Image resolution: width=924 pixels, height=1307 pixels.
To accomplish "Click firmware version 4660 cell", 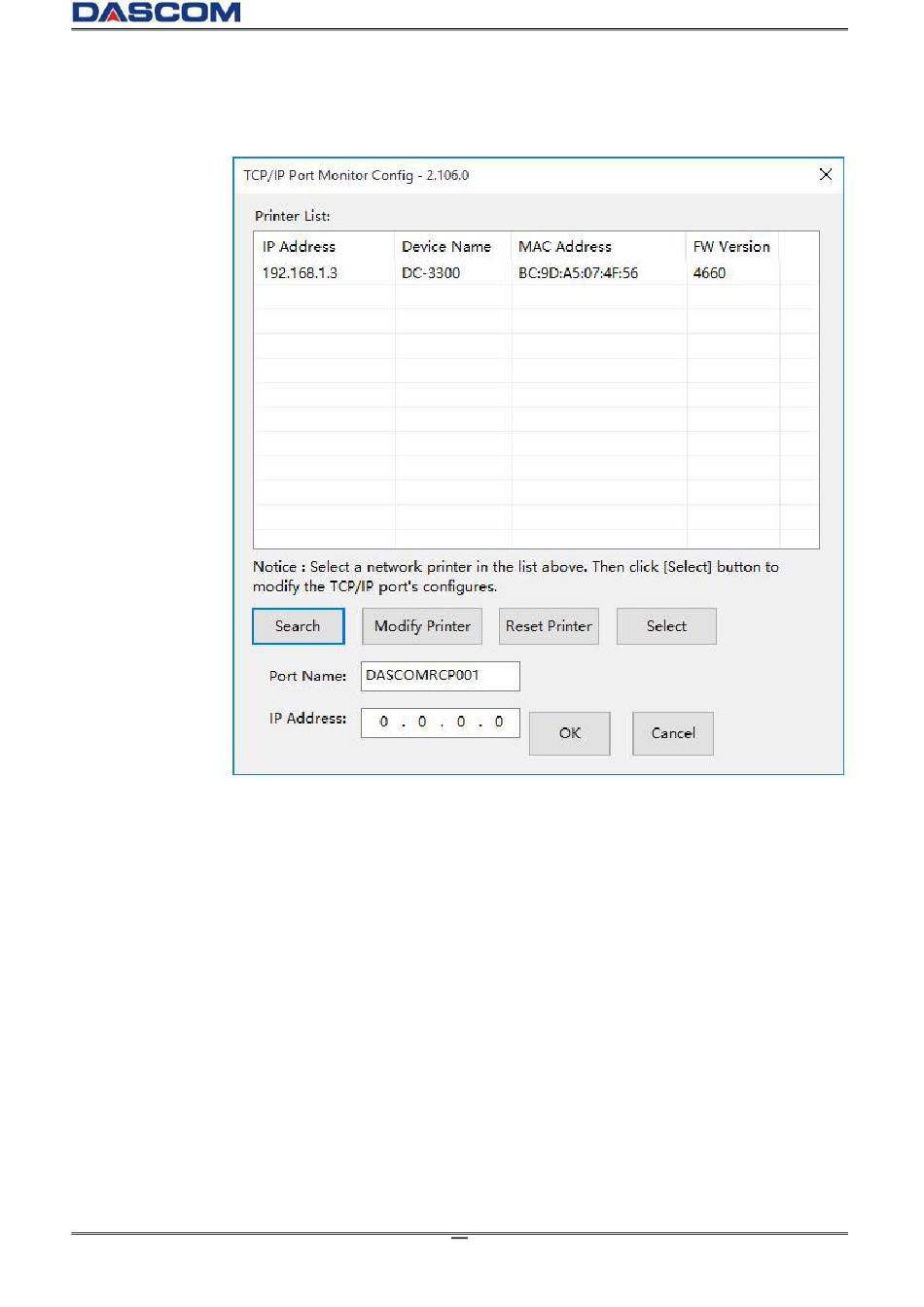I will click(x=710, y=273).
